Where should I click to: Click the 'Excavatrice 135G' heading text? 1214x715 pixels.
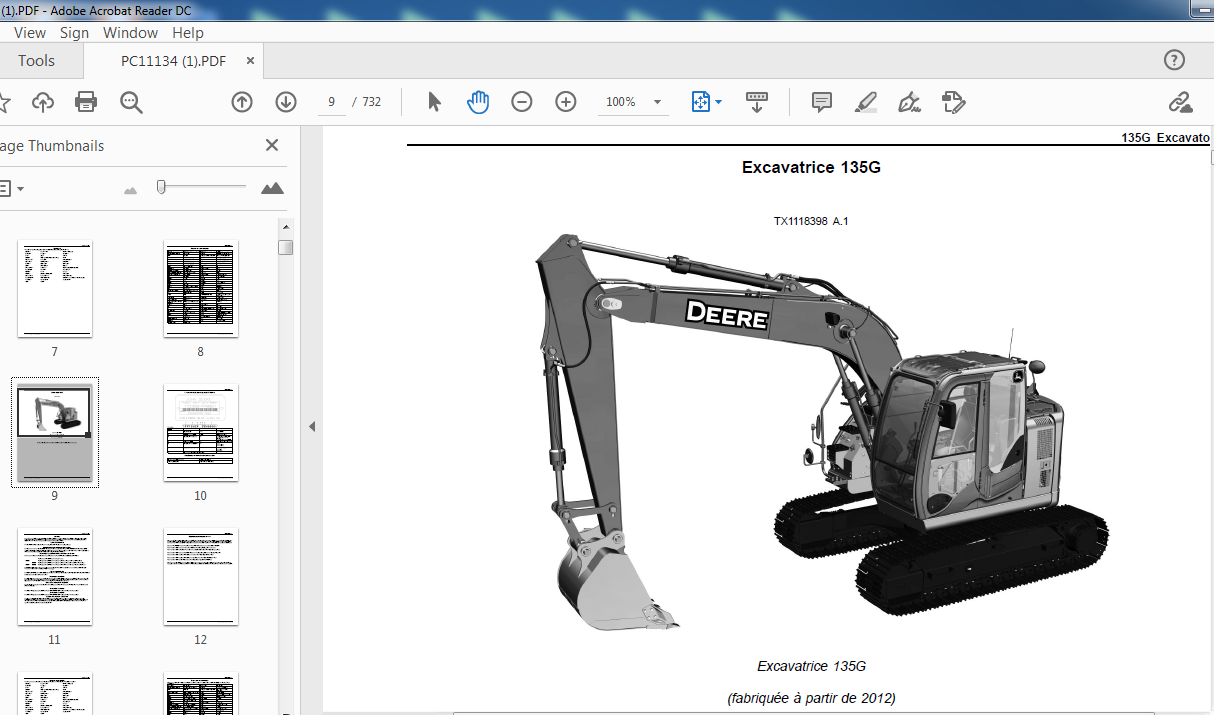click(x=811, y=167)
